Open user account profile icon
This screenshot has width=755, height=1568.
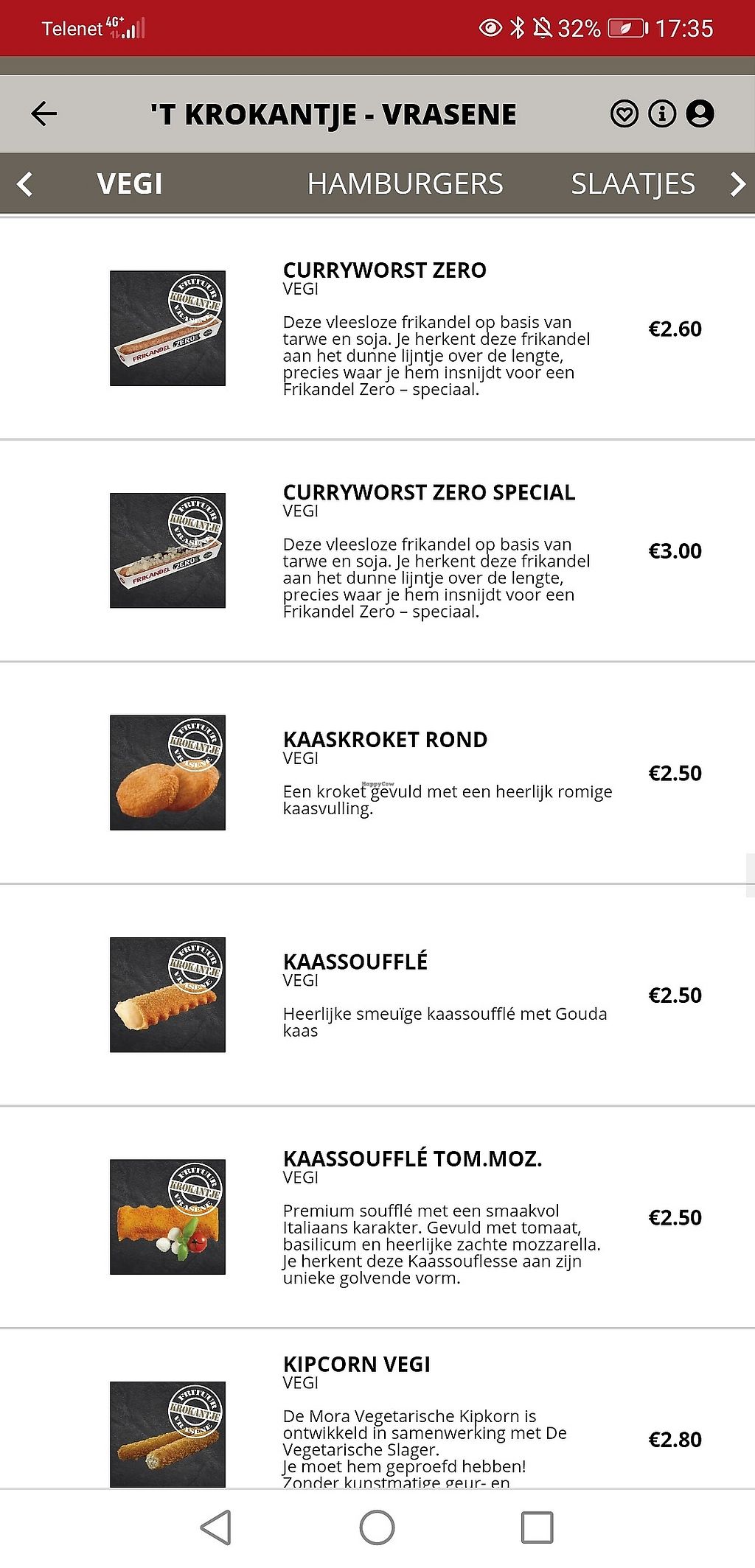700,114
